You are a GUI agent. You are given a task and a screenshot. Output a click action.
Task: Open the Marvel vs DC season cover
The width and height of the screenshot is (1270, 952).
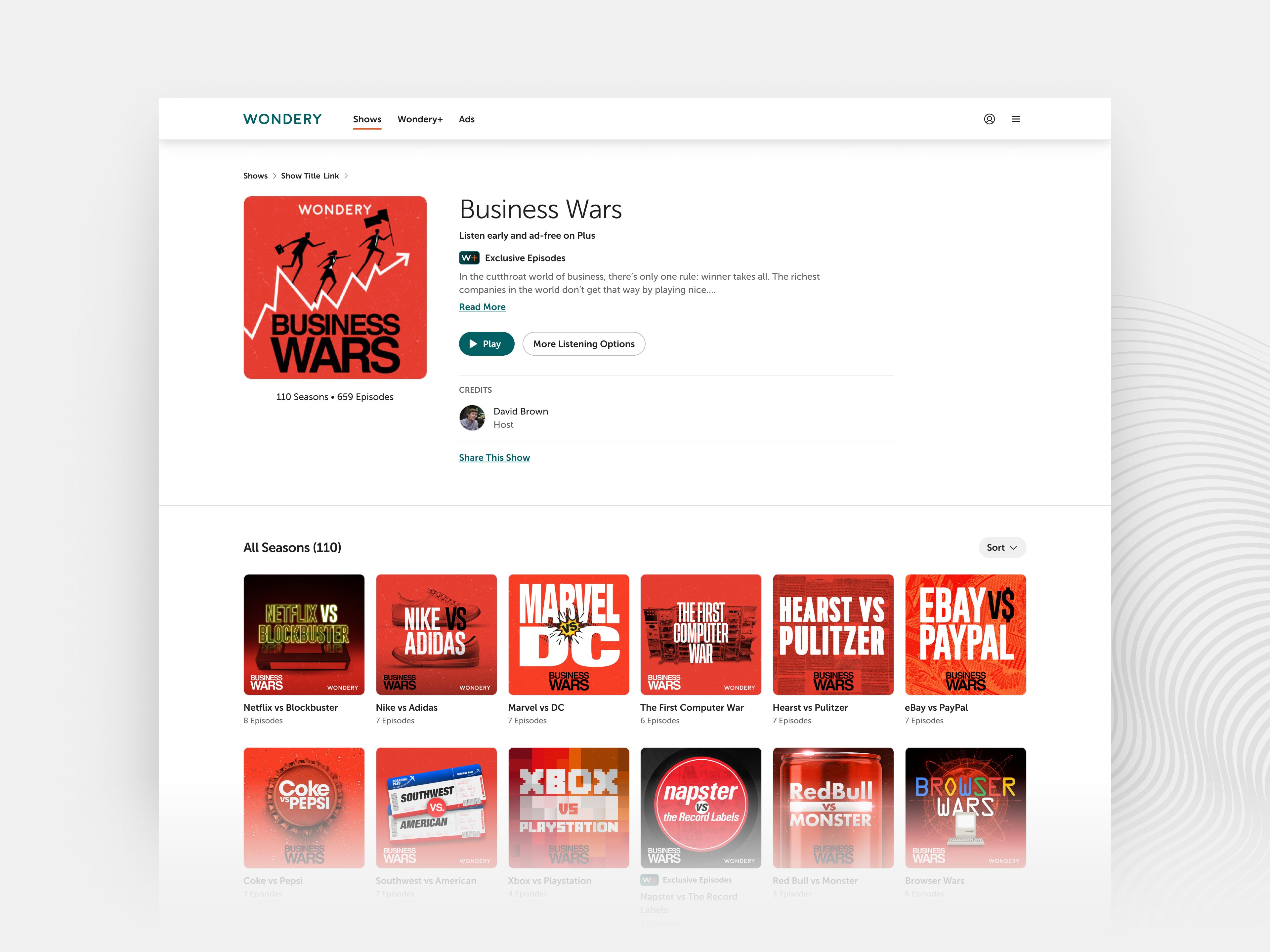coord(569,635)
